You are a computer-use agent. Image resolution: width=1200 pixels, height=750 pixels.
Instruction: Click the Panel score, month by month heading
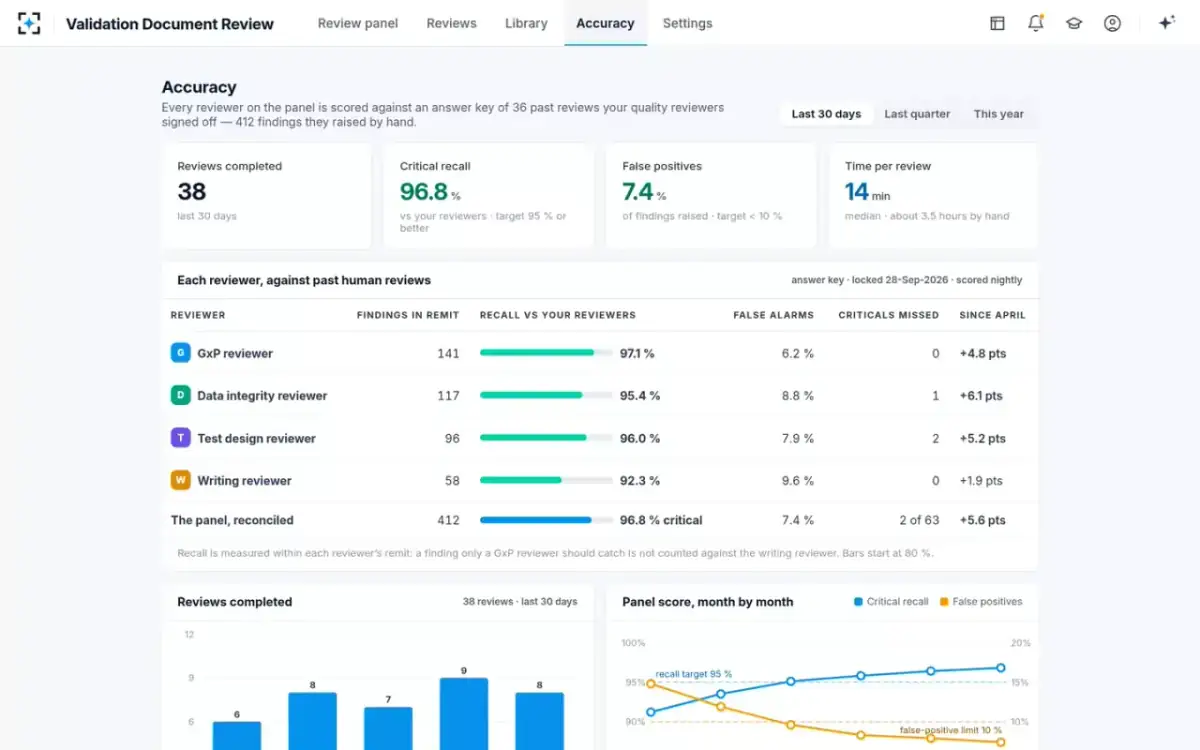pos(707,602)
